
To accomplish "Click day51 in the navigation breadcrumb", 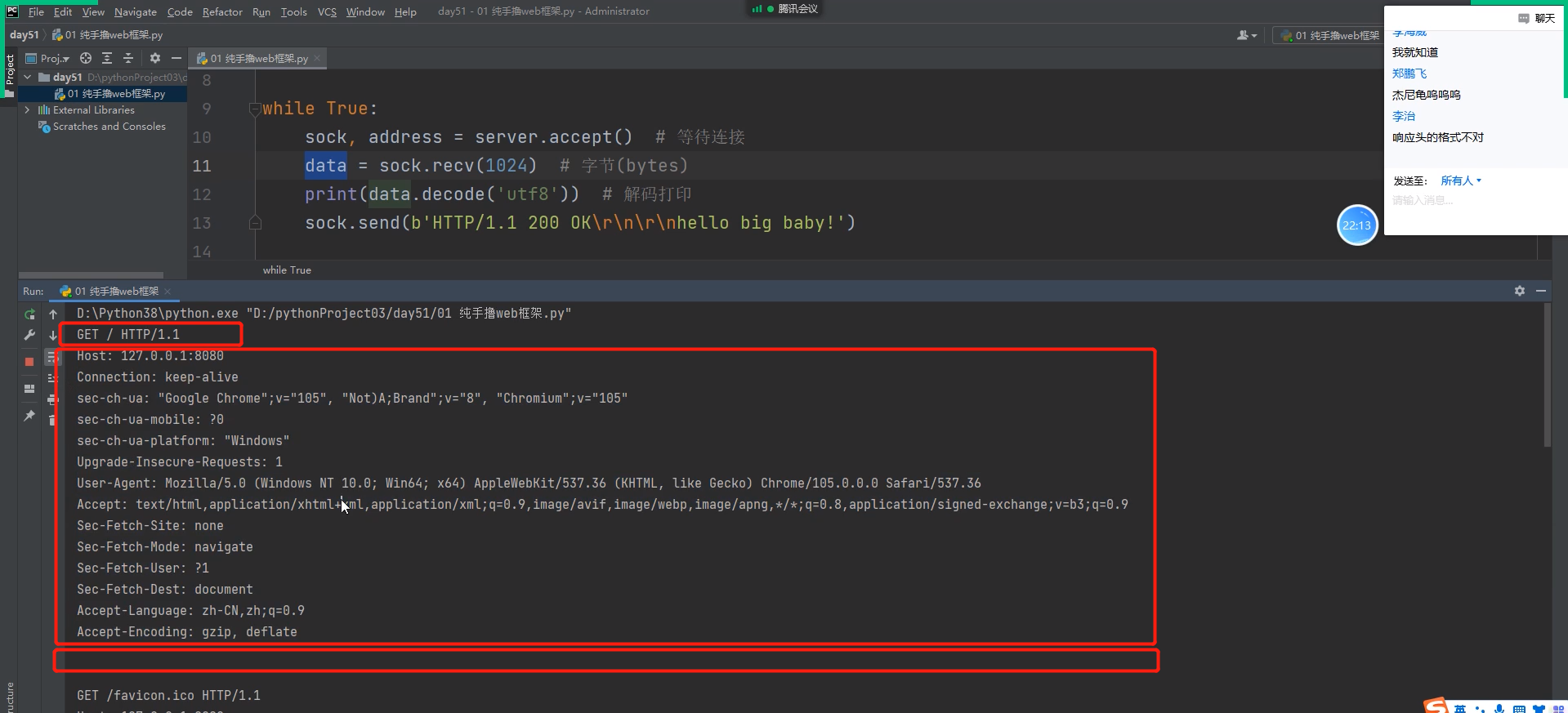I will tap(24, 34).
